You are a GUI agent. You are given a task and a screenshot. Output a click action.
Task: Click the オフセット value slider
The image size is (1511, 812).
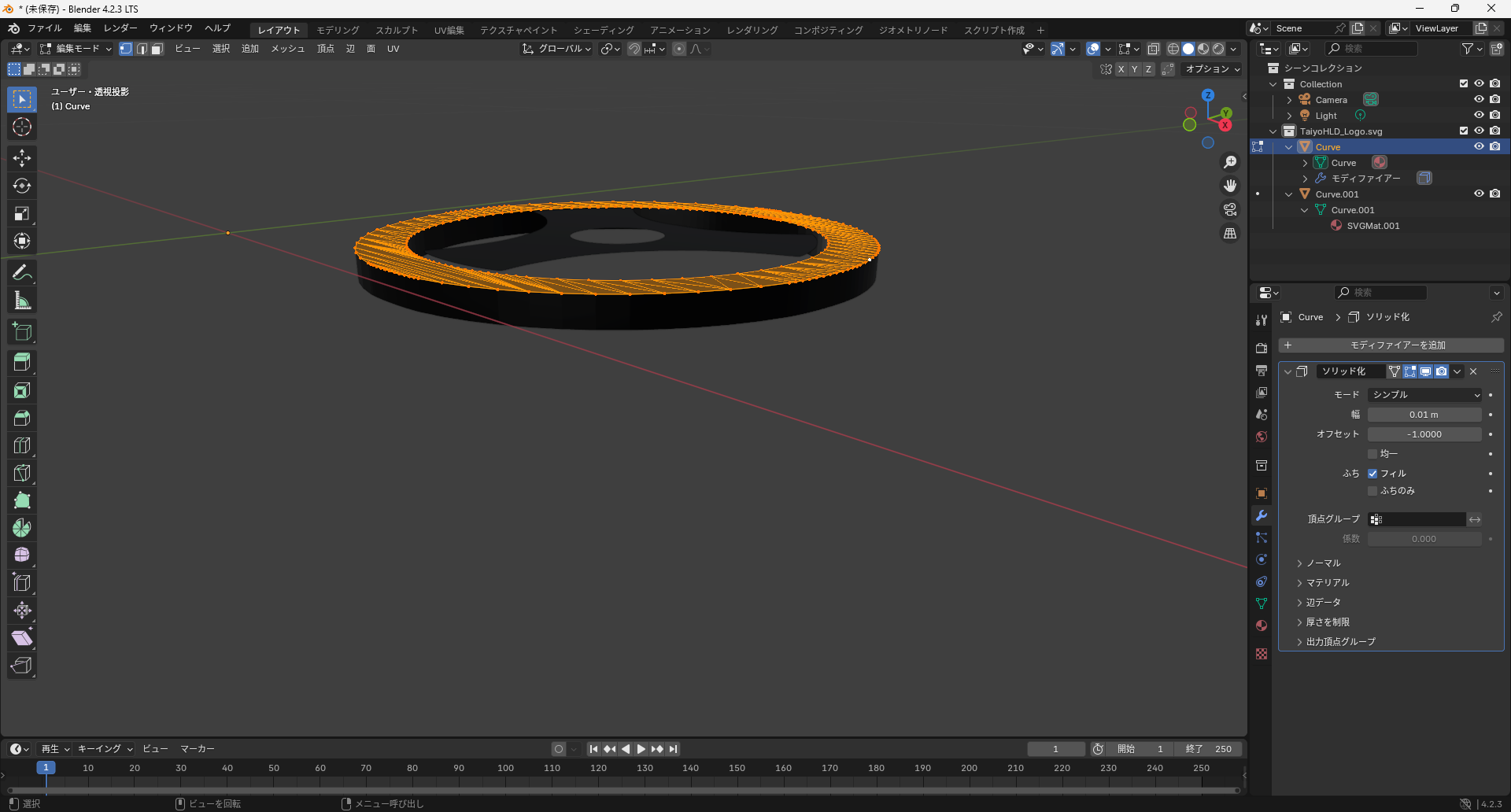(x=1424, y=434)
